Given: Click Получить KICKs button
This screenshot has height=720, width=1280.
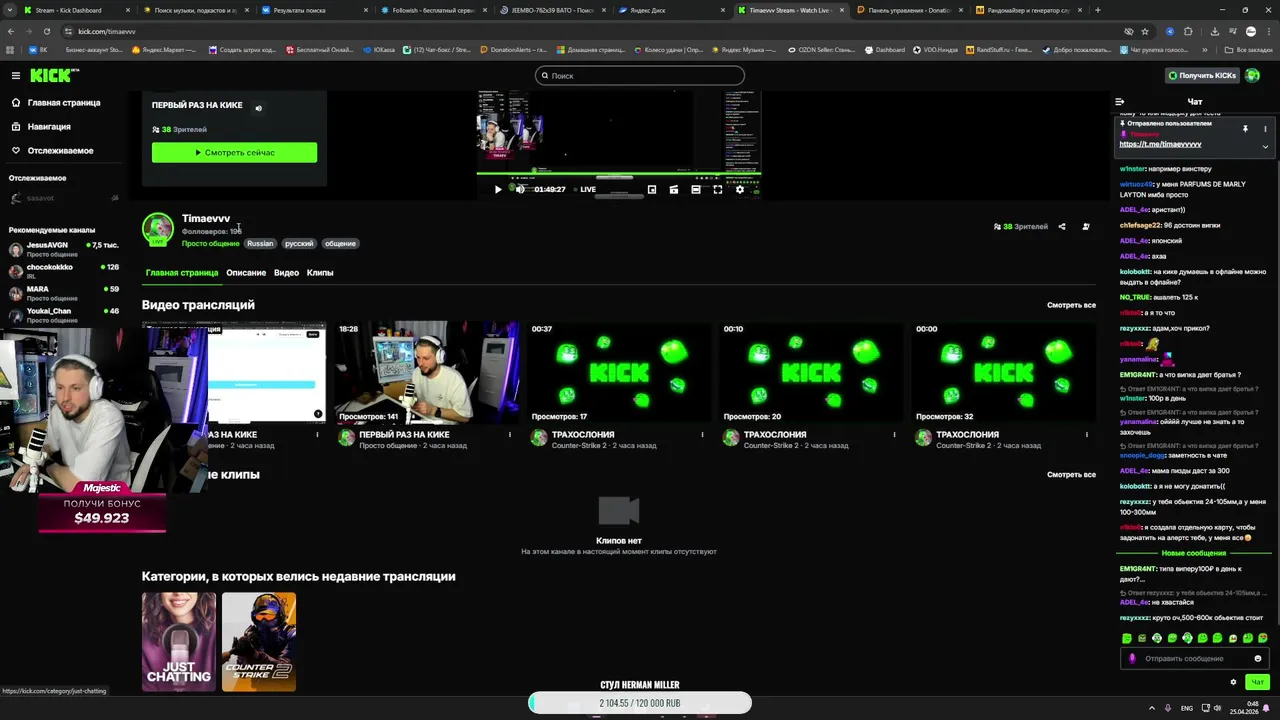Looking at the screenshot, I should (1202, 76).
